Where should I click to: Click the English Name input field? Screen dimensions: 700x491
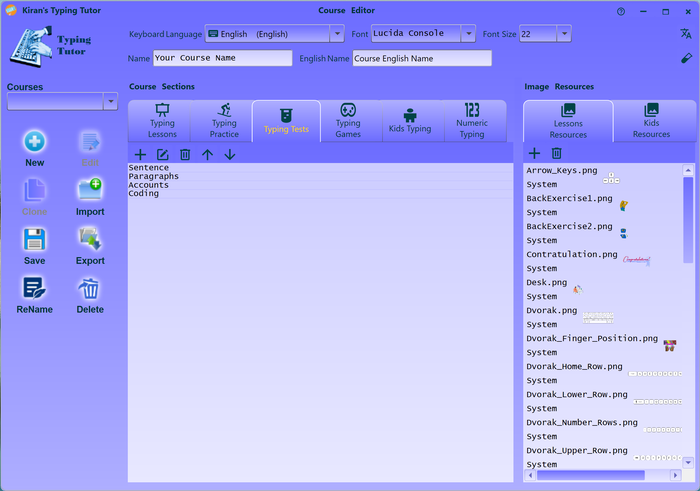(422, 58)
